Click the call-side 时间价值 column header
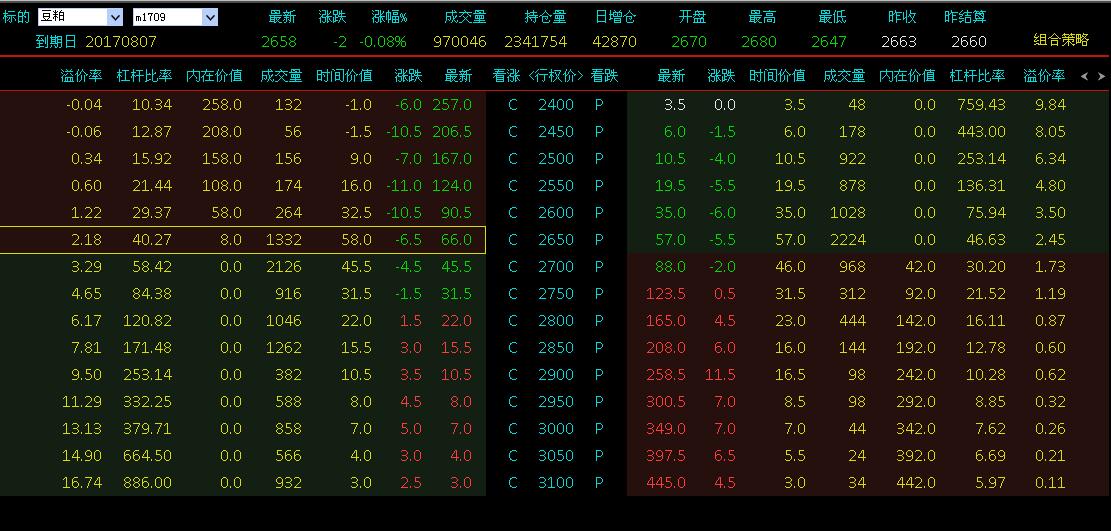Screen dimensions: 1111x531 click(344, 75)
